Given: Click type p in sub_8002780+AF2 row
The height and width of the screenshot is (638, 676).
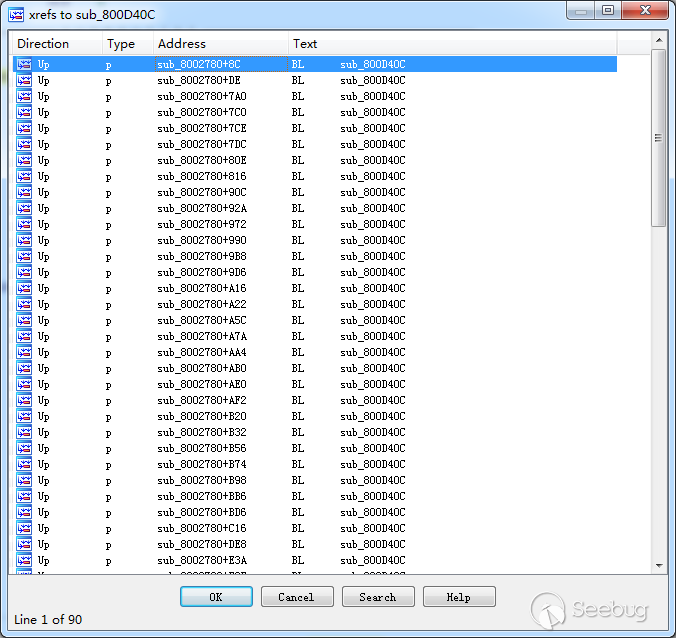Looking at the screenshot, I should pyautogui.click(x=108, y=401).
